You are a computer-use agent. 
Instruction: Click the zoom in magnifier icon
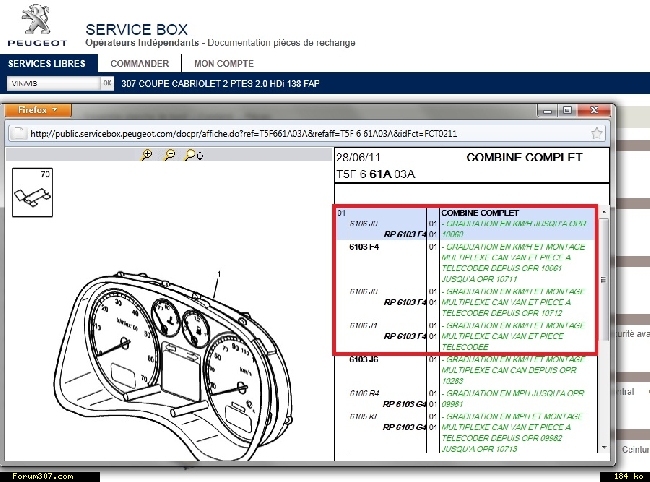147,155
